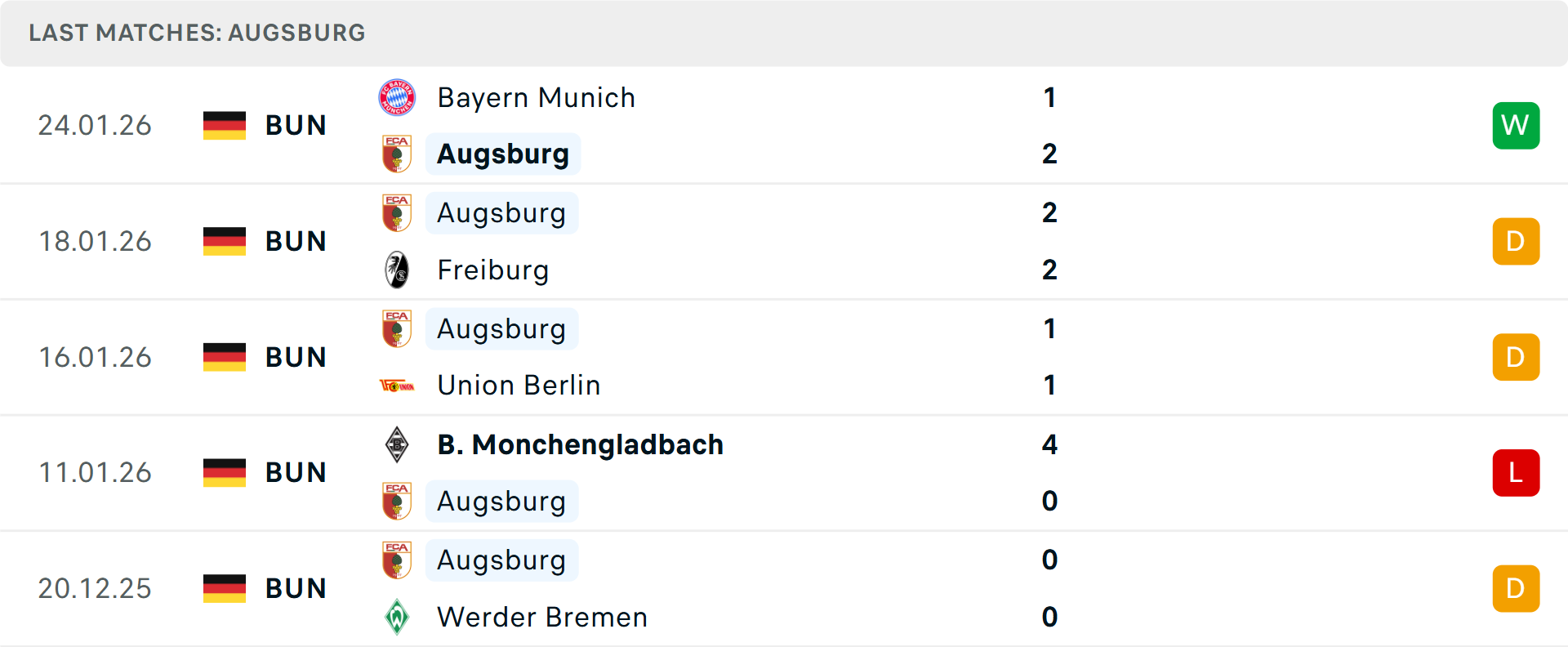This screenshot has height=647, width=1568.
Task: Click the red L badge for the Monchengladbach loss
Action: tap(1516, 472)
